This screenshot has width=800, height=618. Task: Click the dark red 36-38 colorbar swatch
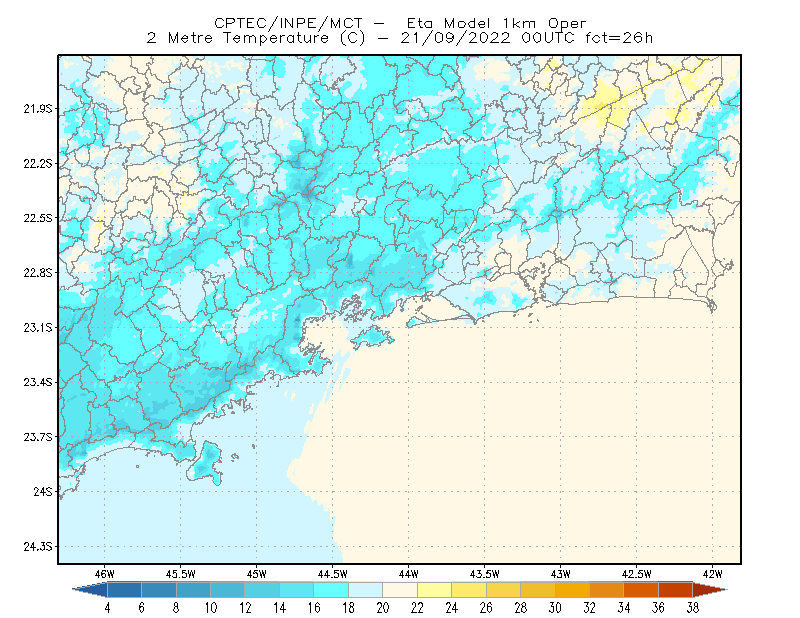pyautogui.click(x=676, y=590)
